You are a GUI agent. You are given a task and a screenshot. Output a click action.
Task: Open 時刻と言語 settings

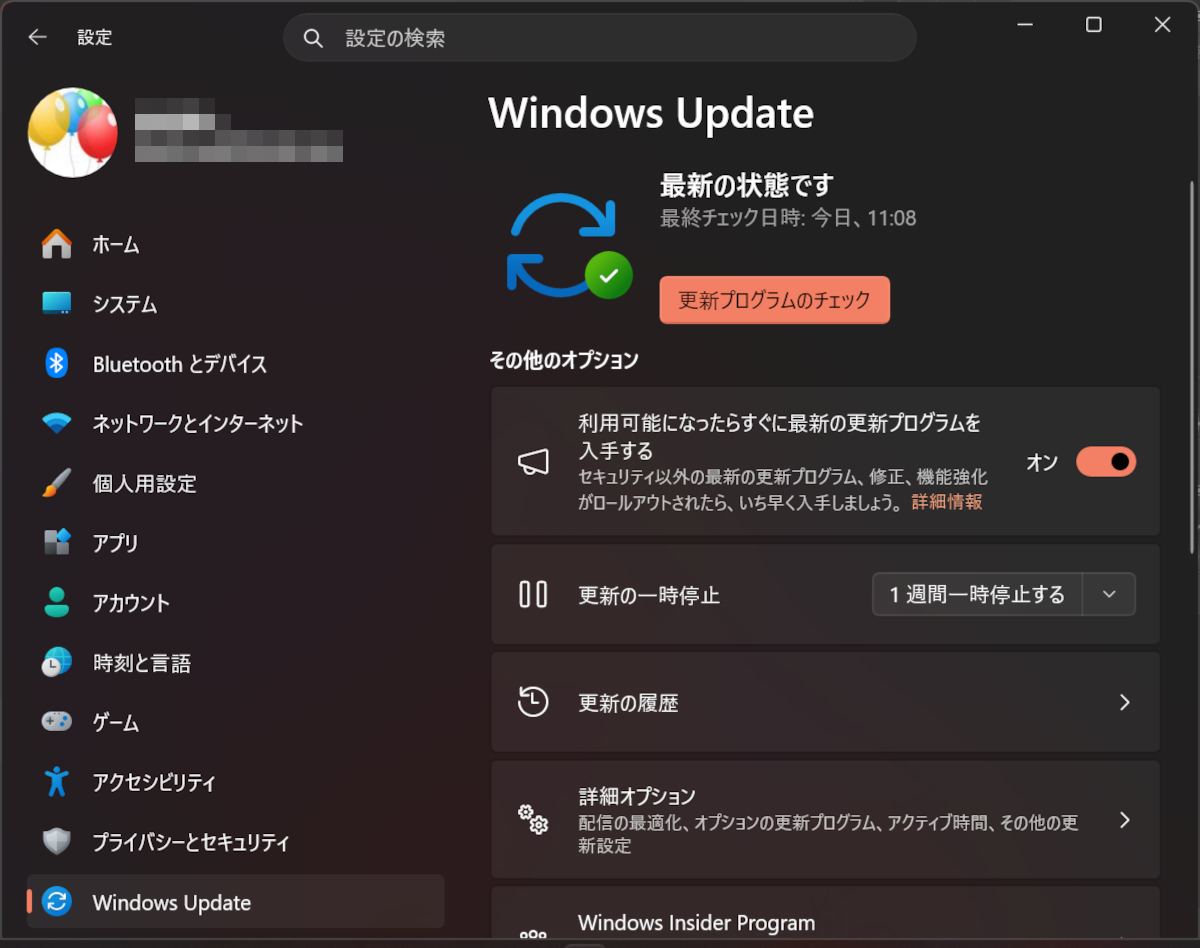tap(236, 663)
